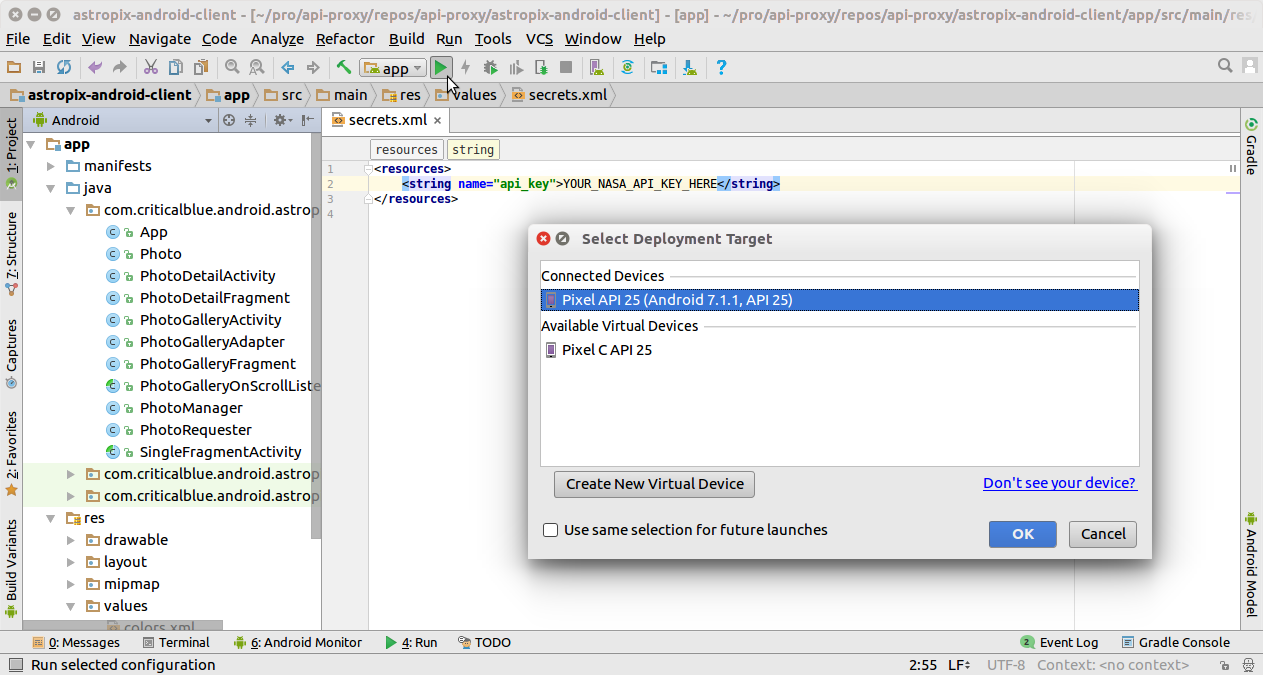Open the Event Log panel
1263x675 pixels.
1059,643
